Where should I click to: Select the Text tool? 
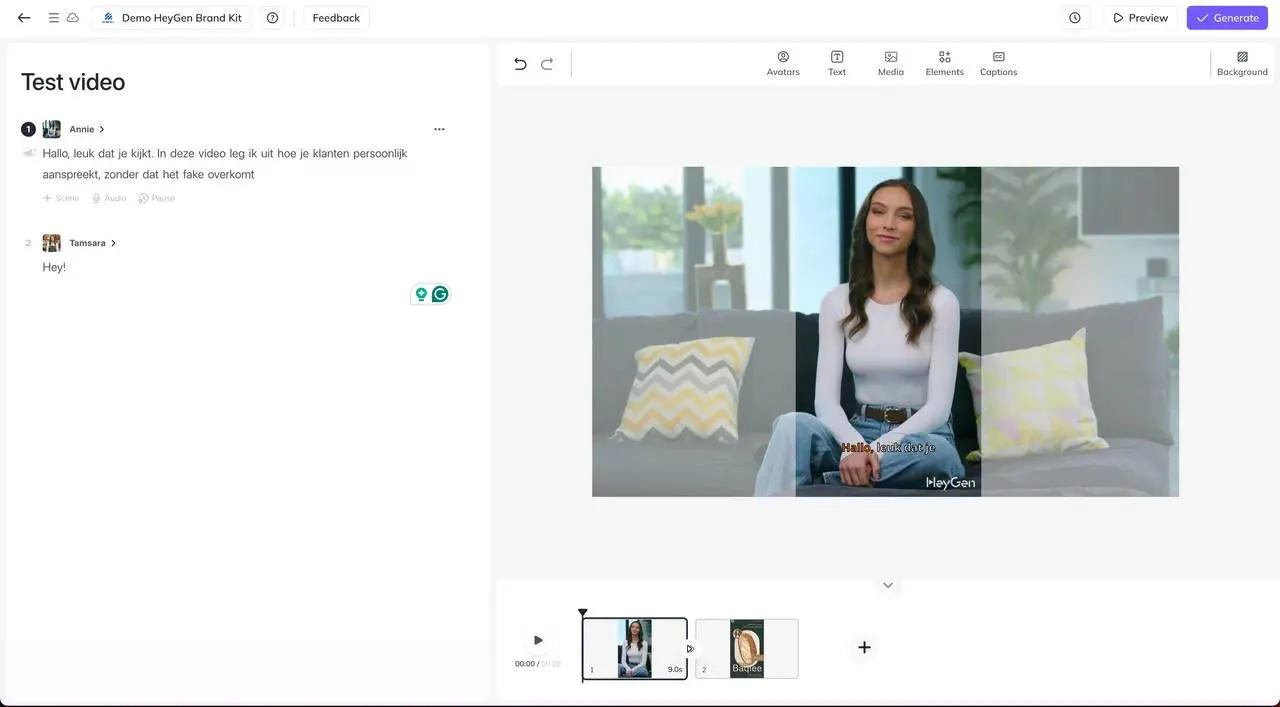click(837, 64)
